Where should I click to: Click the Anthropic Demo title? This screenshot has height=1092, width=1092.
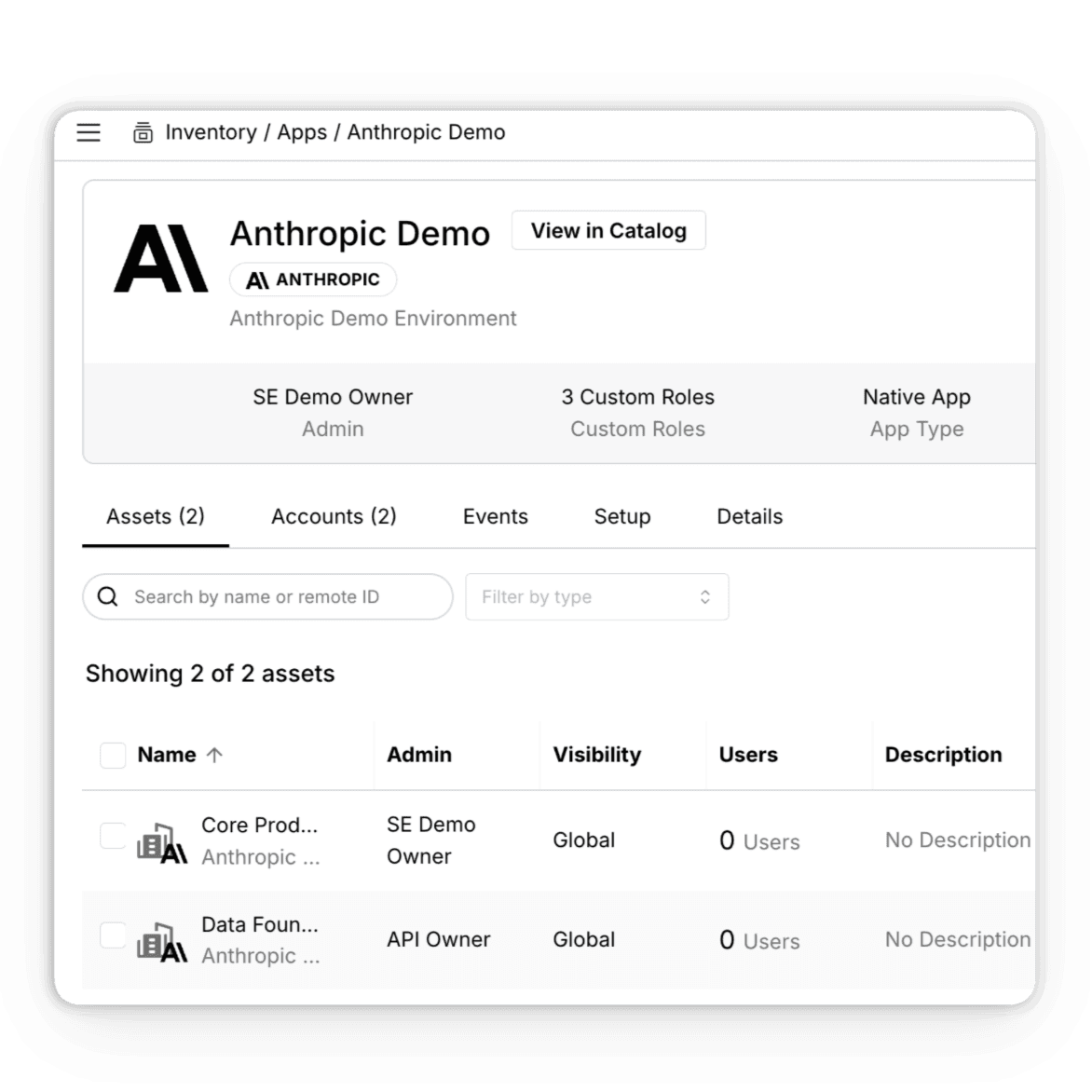click(x=360, y=233)
